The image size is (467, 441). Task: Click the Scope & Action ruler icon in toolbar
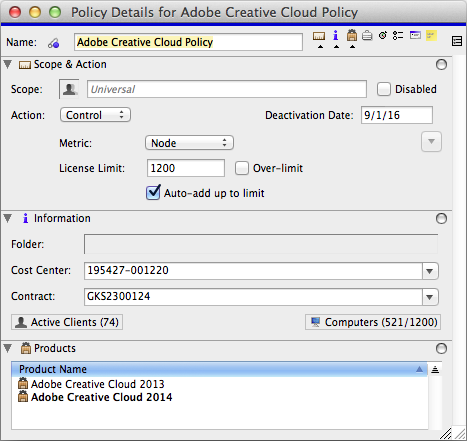319,36
